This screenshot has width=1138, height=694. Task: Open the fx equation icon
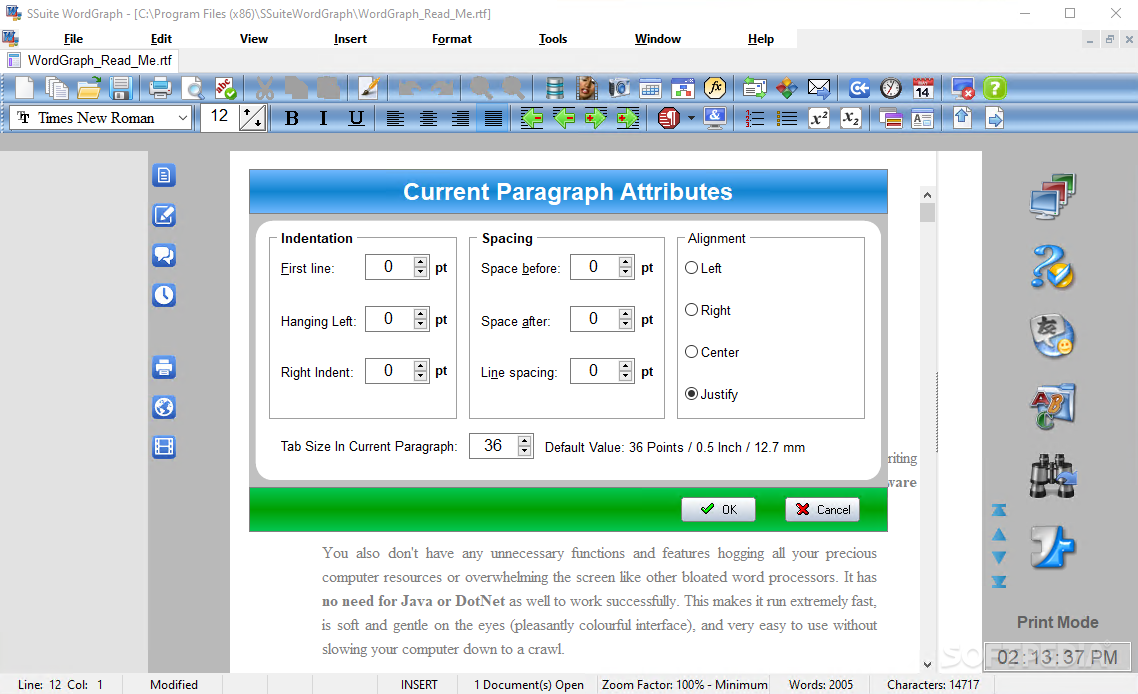[x=715, y=89]
